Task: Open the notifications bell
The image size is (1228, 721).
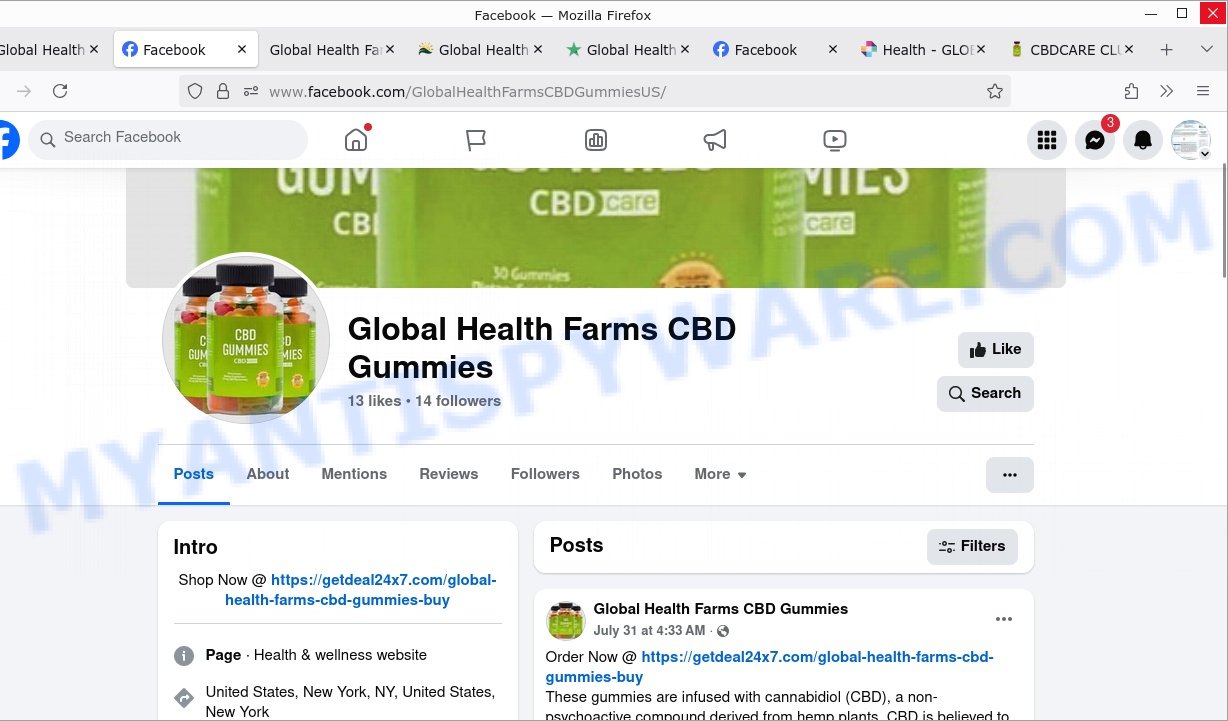Action: 1143,141
